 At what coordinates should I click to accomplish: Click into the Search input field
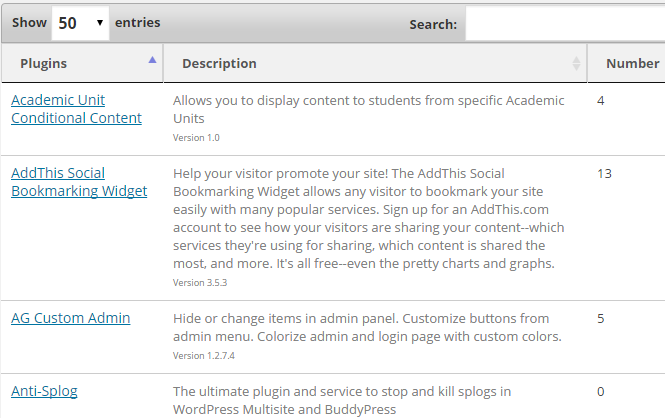point(565,24)
